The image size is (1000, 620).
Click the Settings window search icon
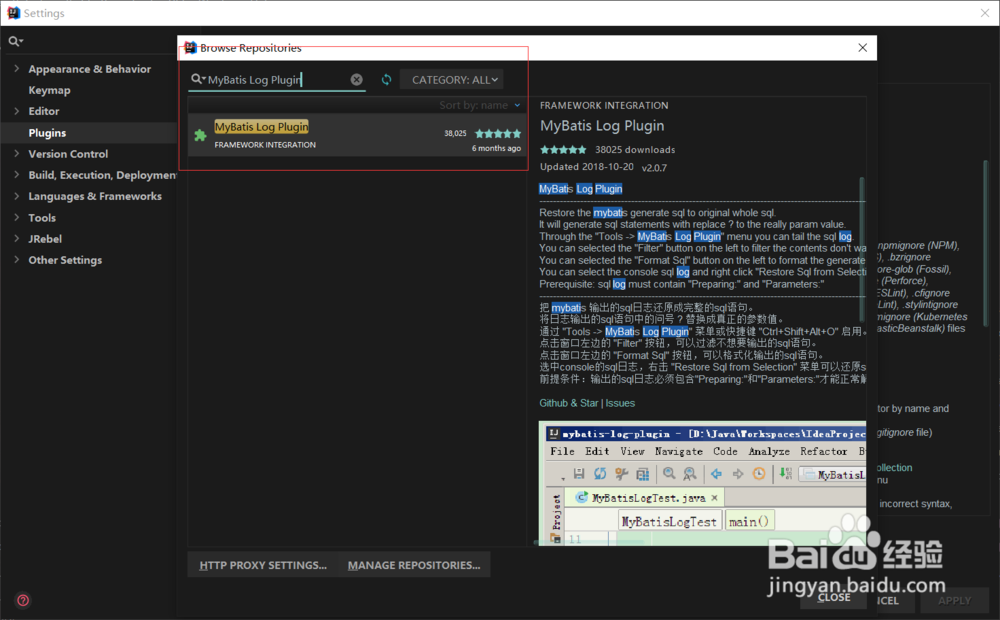(15, 41)
